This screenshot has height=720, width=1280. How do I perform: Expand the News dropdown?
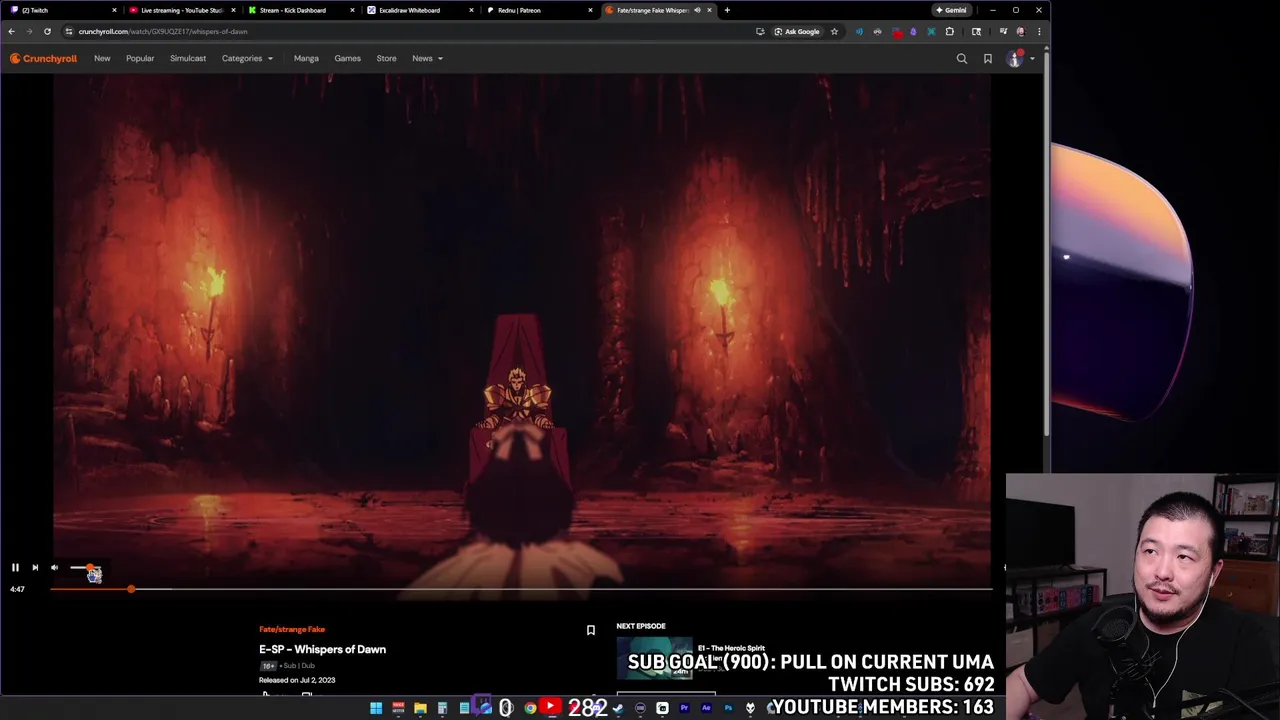click(427, 58)
